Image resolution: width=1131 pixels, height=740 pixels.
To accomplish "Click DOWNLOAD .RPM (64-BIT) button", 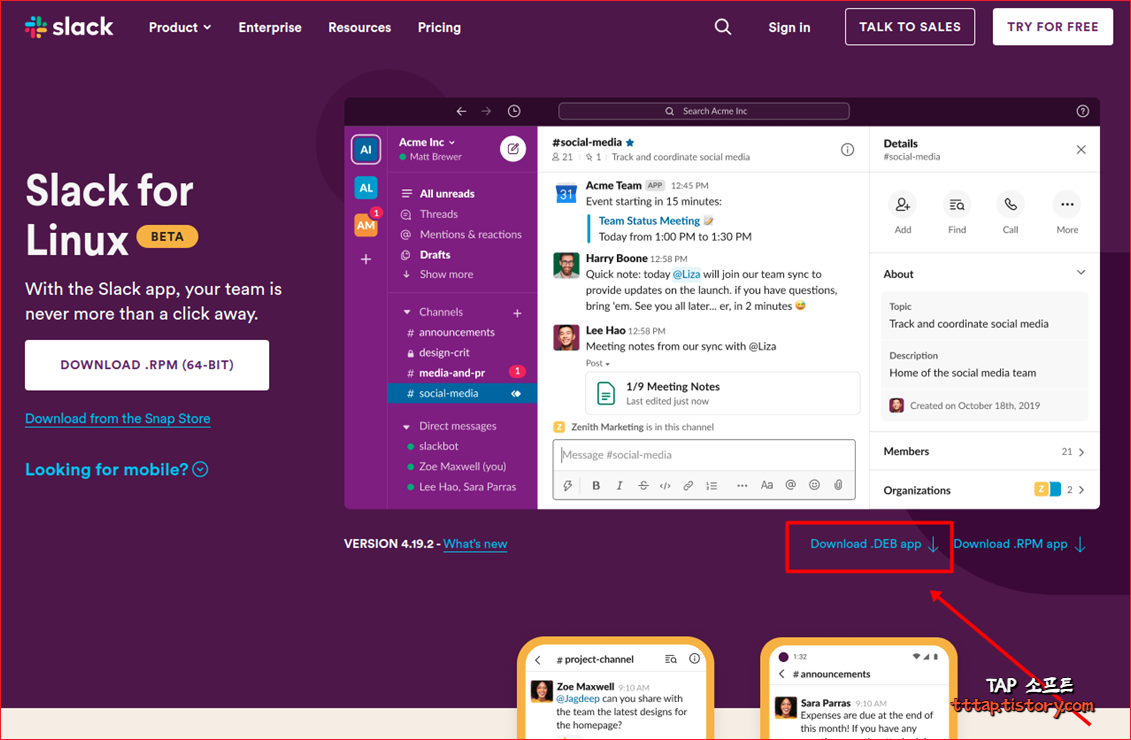I will pyautogui.click(x=147, y=365).
